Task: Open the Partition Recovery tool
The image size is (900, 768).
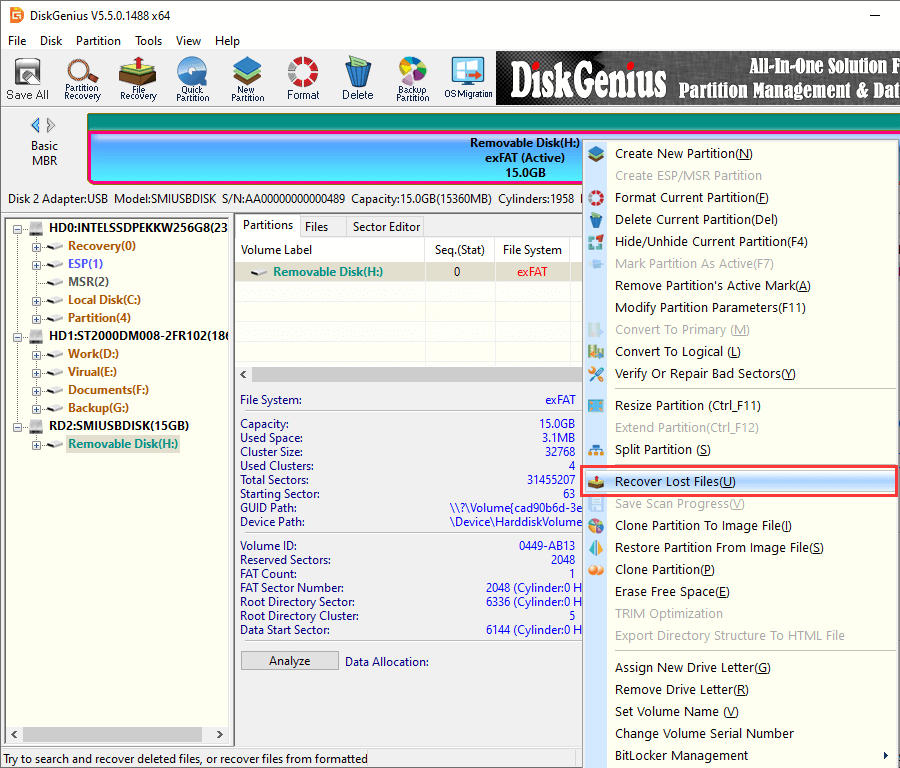Action: tap(82, 78)
